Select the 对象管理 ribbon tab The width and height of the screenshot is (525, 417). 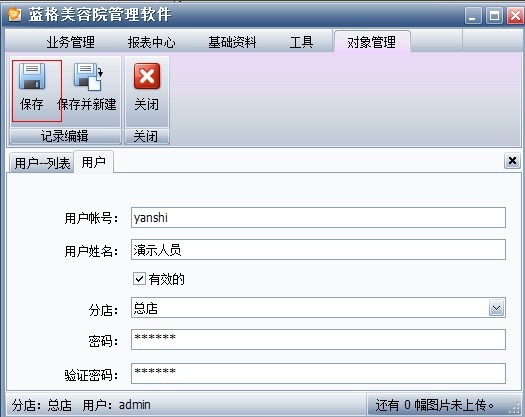pyautogui.click(x=371, y=42)
